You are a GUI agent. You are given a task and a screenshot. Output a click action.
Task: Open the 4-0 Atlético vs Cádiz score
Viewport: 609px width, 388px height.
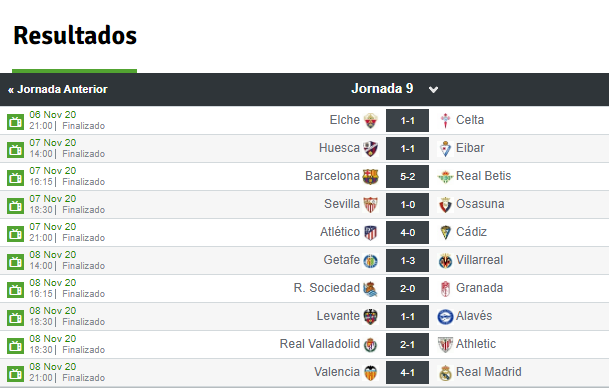click(x=407, y=232)
